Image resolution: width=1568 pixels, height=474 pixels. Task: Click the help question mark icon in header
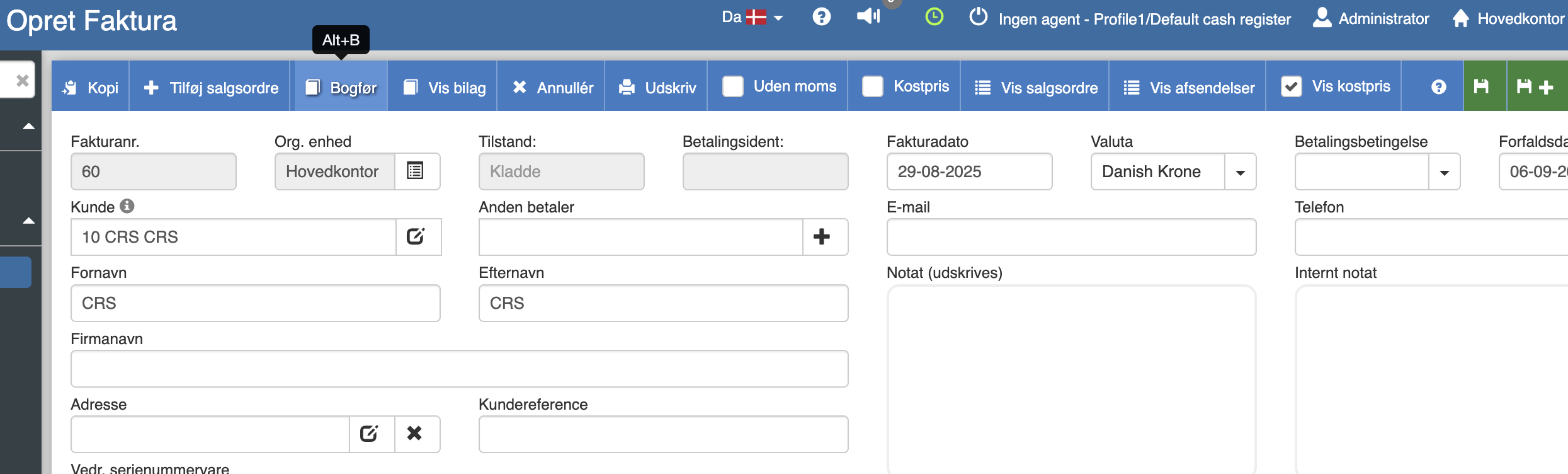(x=821, y=17)
